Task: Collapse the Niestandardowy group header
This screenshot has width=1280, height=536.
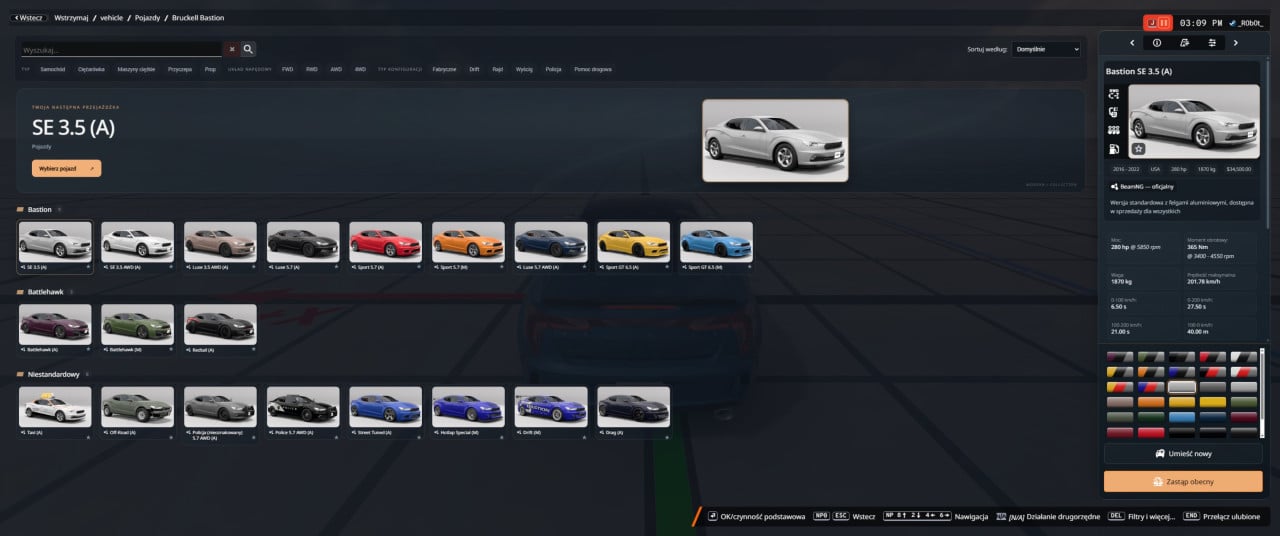Action: [x=53, y=374]
